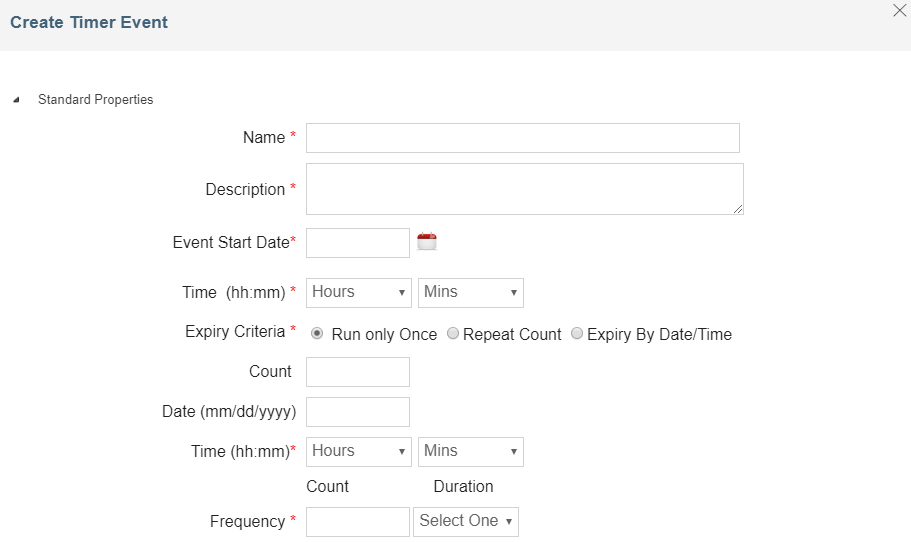Open Hours dropdown below the expiry Date field

click(359, 451)
